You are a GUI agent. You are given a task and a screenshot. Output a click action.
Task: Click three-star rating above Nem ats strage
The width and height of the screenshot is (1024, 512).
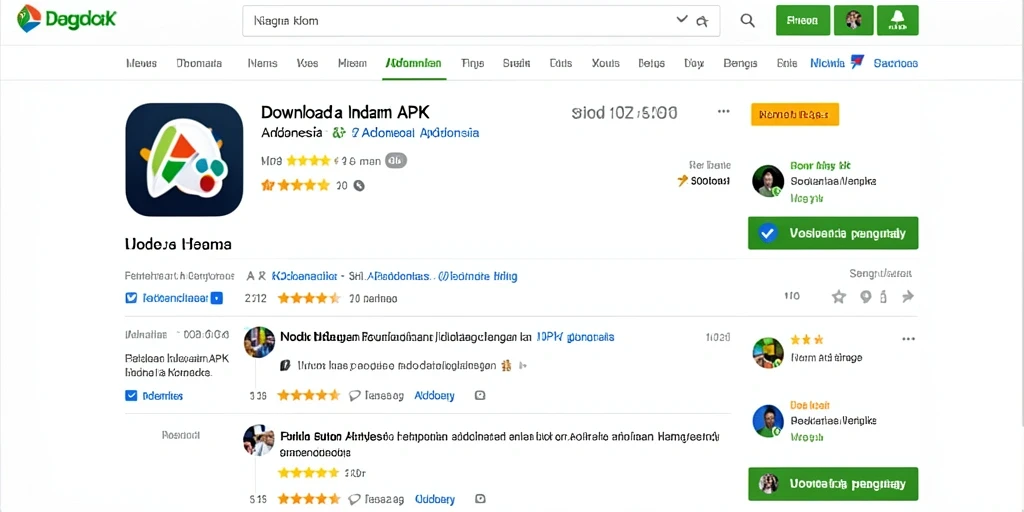tap(807, 340)
